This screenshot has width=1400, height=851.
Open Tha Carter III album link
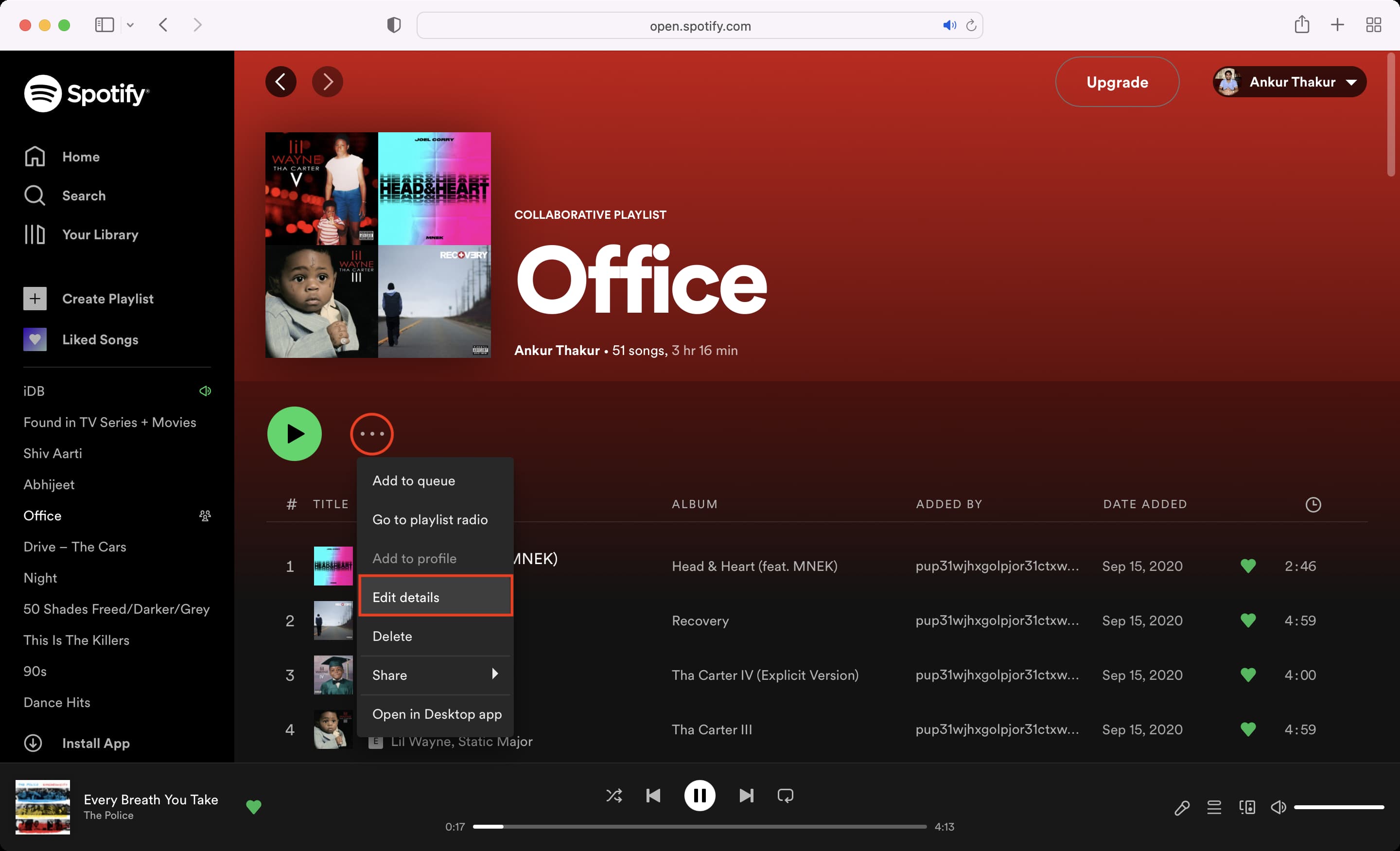(711, 729)
